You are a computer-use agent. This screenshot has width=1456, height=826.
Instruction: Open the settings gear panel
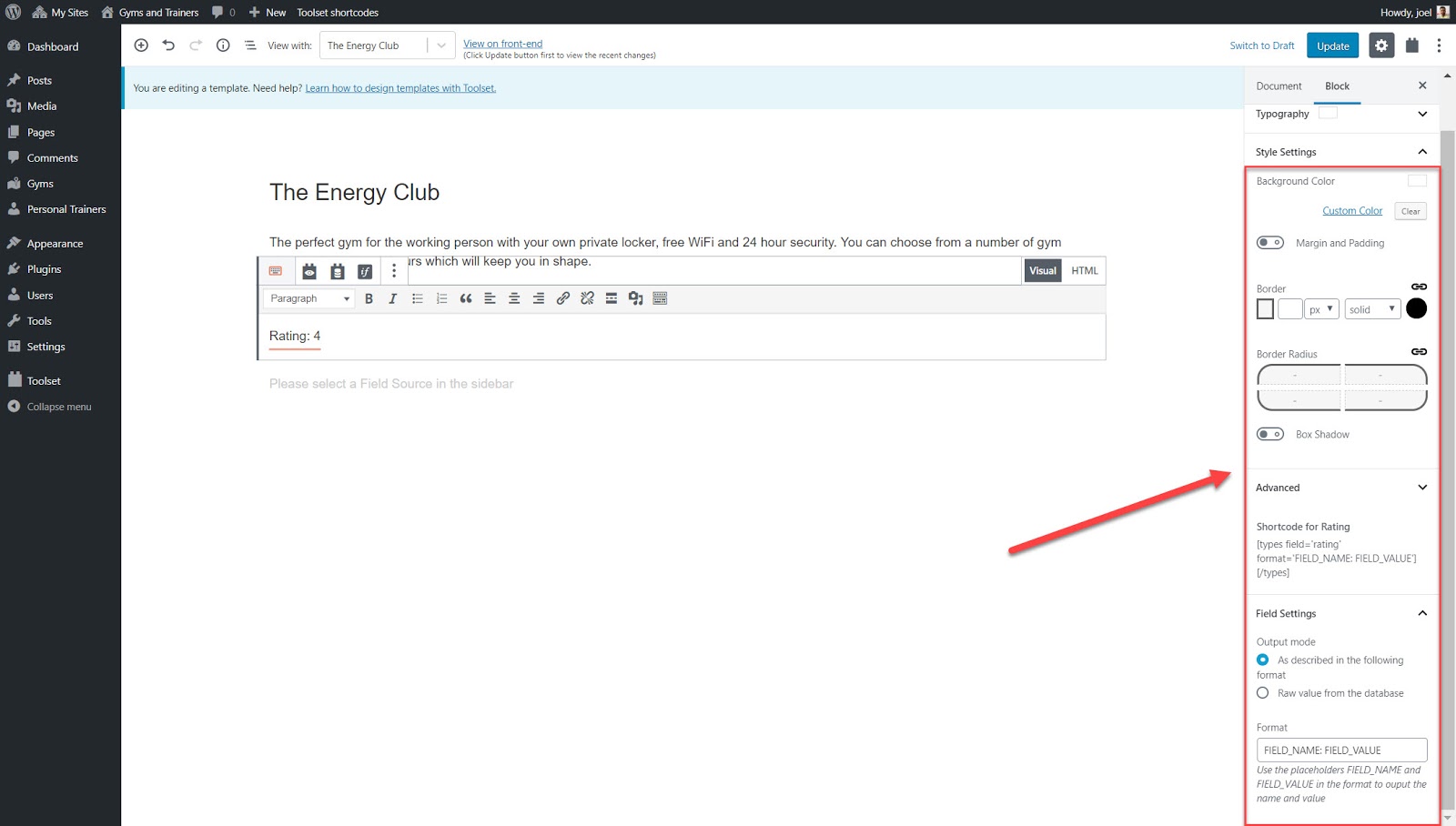click(1381, 45)
